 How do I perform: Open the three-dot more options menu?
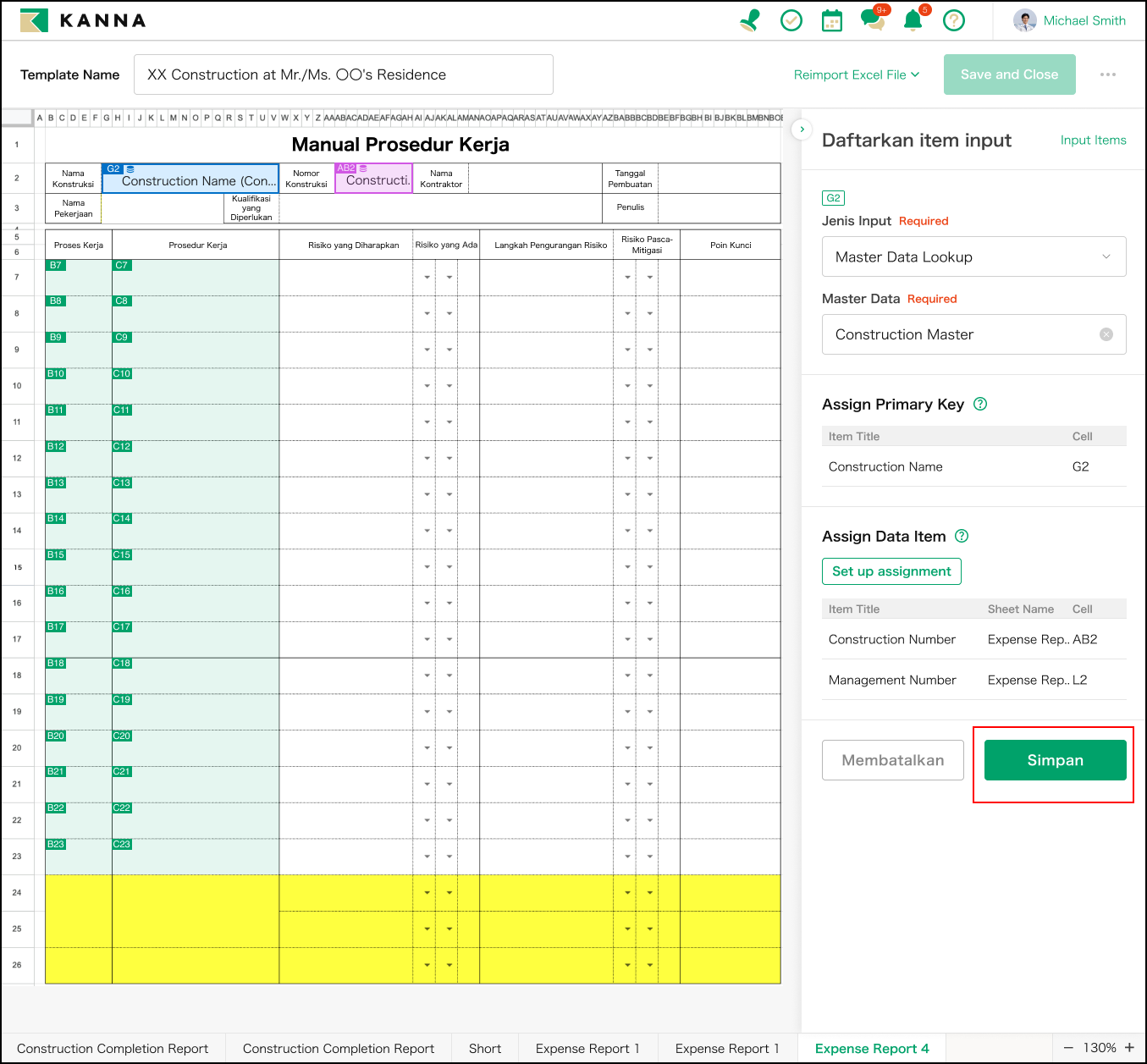(x=1107, y=74)
